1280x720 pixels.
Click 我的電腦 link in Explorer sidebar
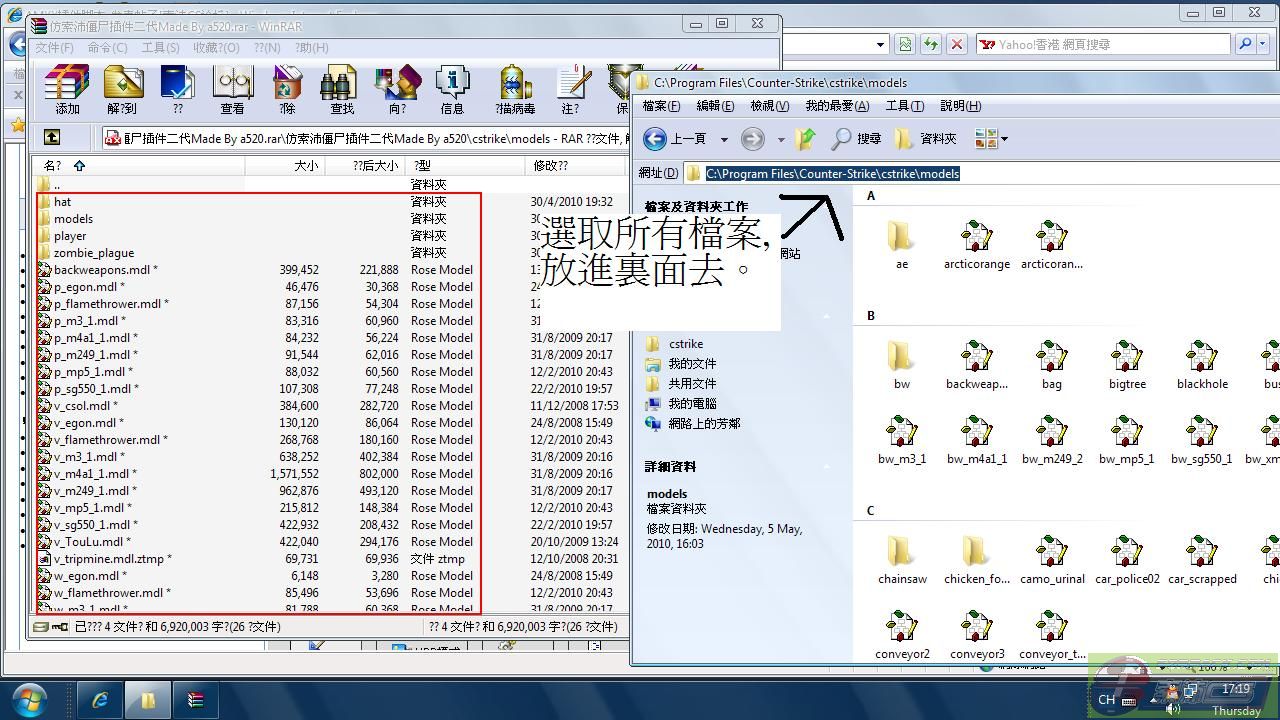tap(692, 404)
